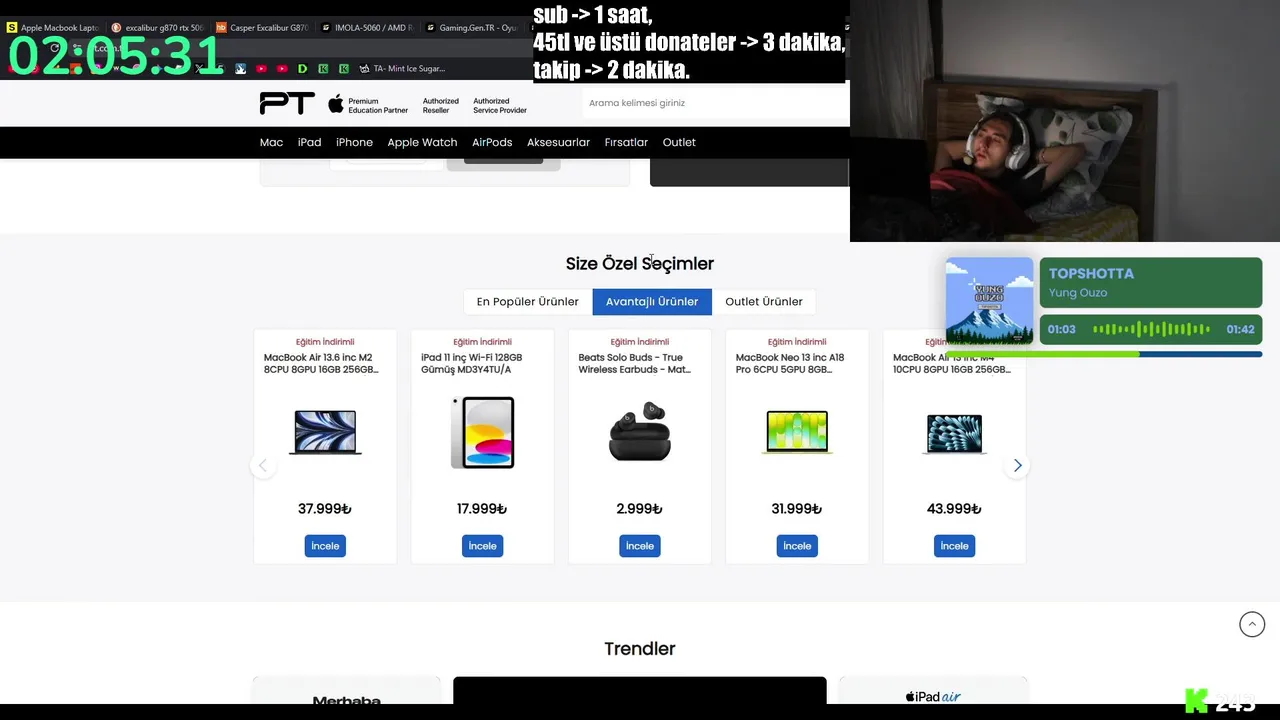
Task: Click the MacBook Neo 13 product image
Action: (797, 432)
